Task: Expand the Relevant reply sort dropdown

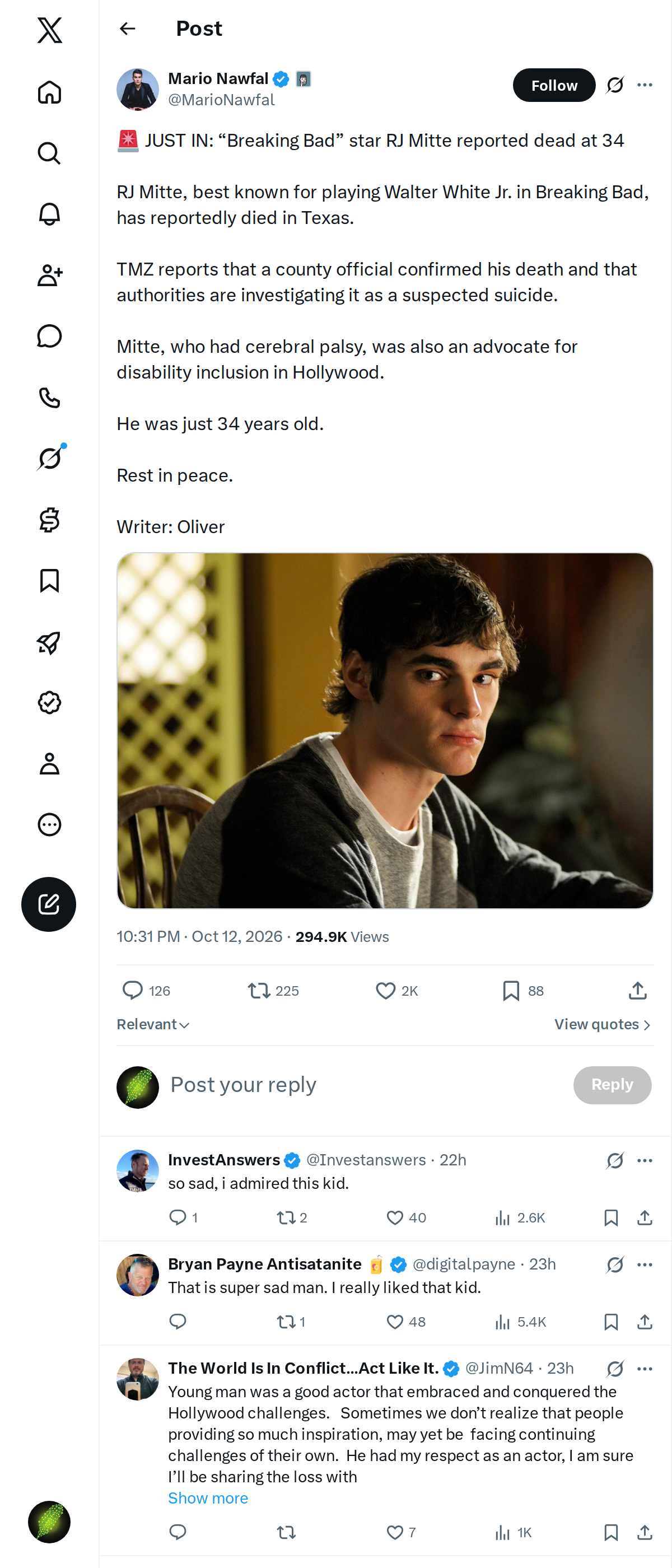Action: [153, 1024]
